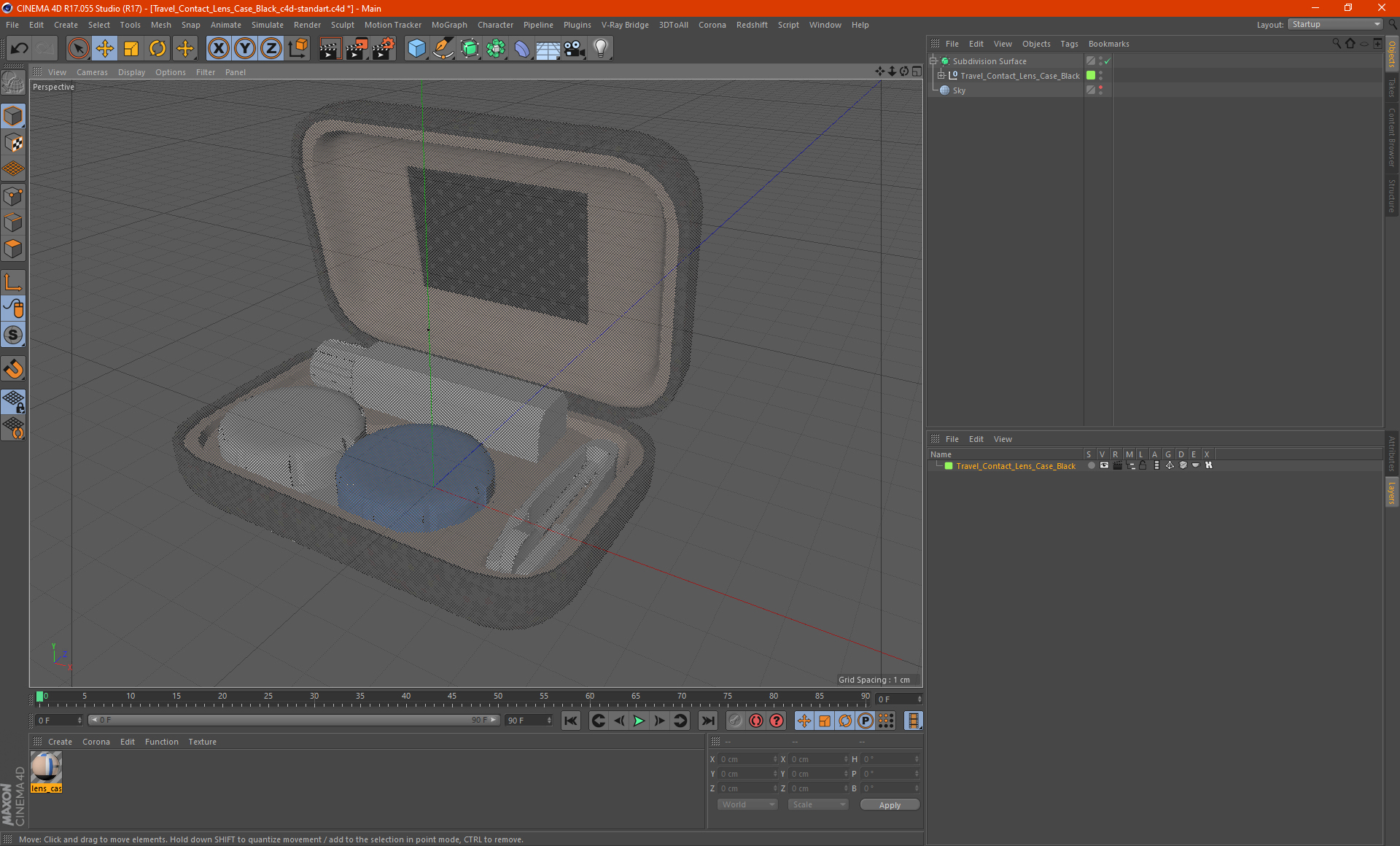The width and height of the screenshot is (1400, 846).
Task: Open the timeline filmstrip icon
Action: click(913, 721)
